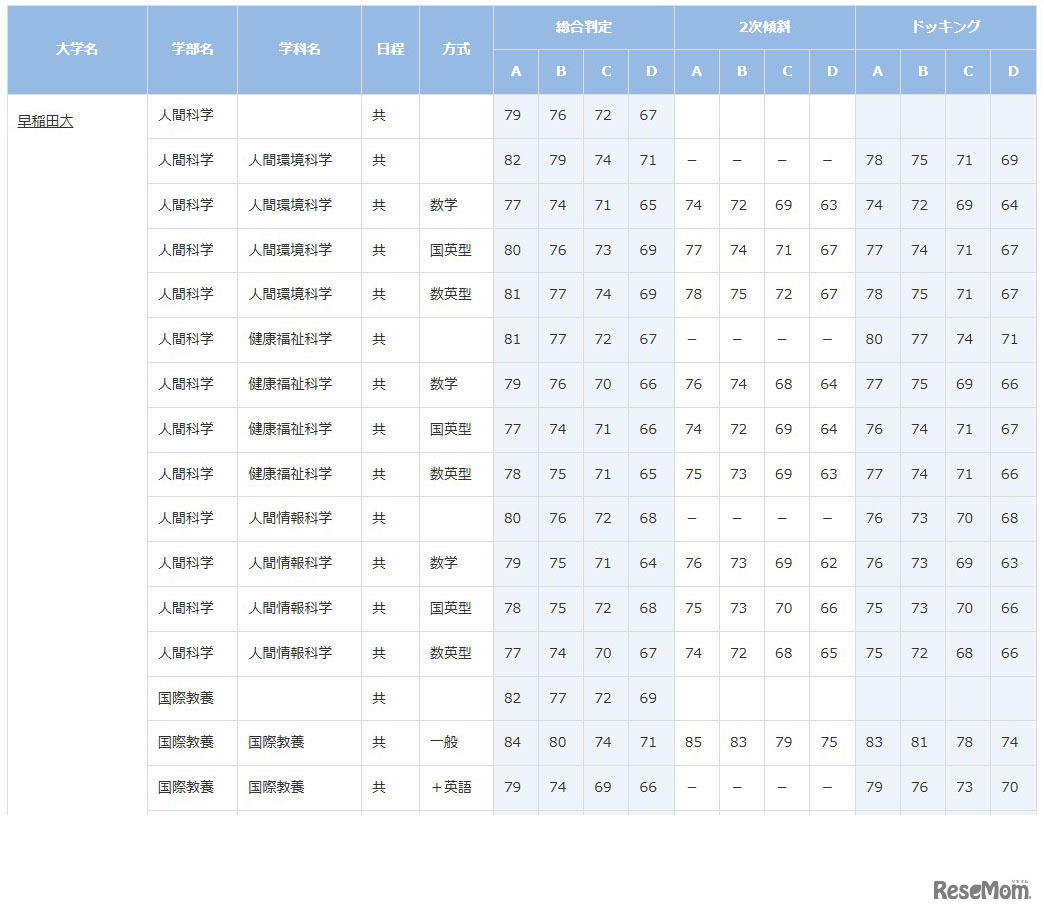Click the A subheader under 総合判定
This screenshot has width=1044, height=913.
point(516,71)
